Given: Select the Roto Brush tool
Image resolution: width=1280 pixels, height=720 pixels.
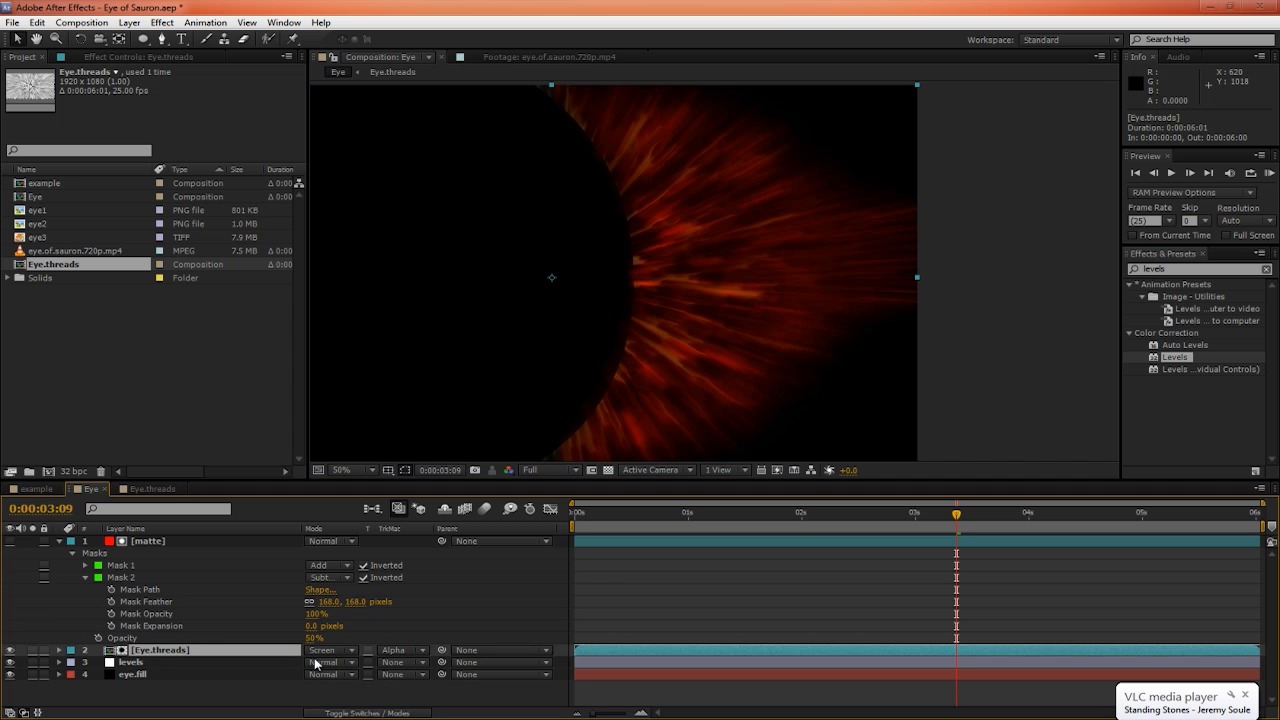Looking at the screenshot, I should point(268,39).
